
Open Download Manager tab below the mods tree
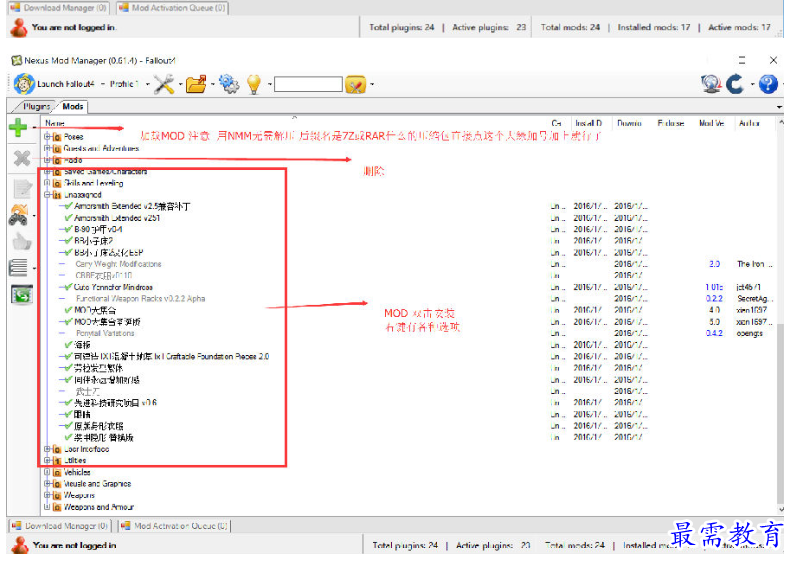pos(60,526)
